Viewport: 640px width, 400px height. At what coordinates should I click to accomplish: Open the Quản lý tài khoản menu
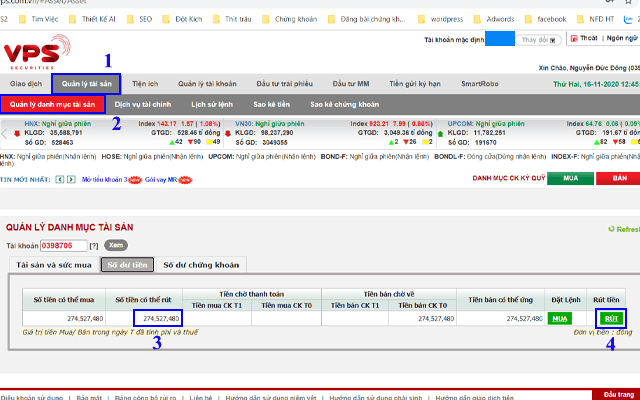click(x=207, y=84)
